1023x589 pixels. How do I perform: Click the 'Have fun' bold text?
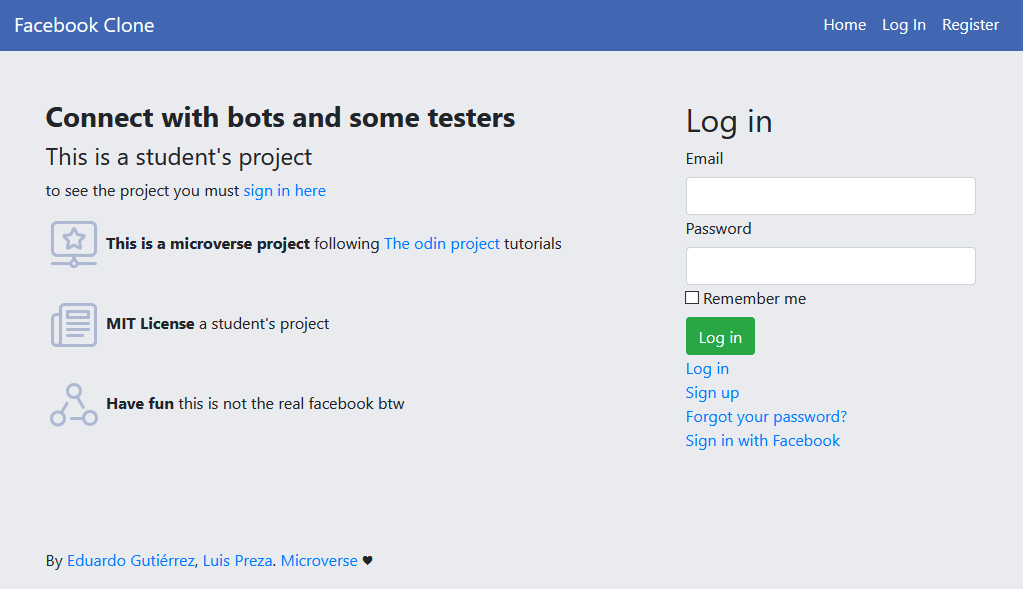(x=140, y=404)
